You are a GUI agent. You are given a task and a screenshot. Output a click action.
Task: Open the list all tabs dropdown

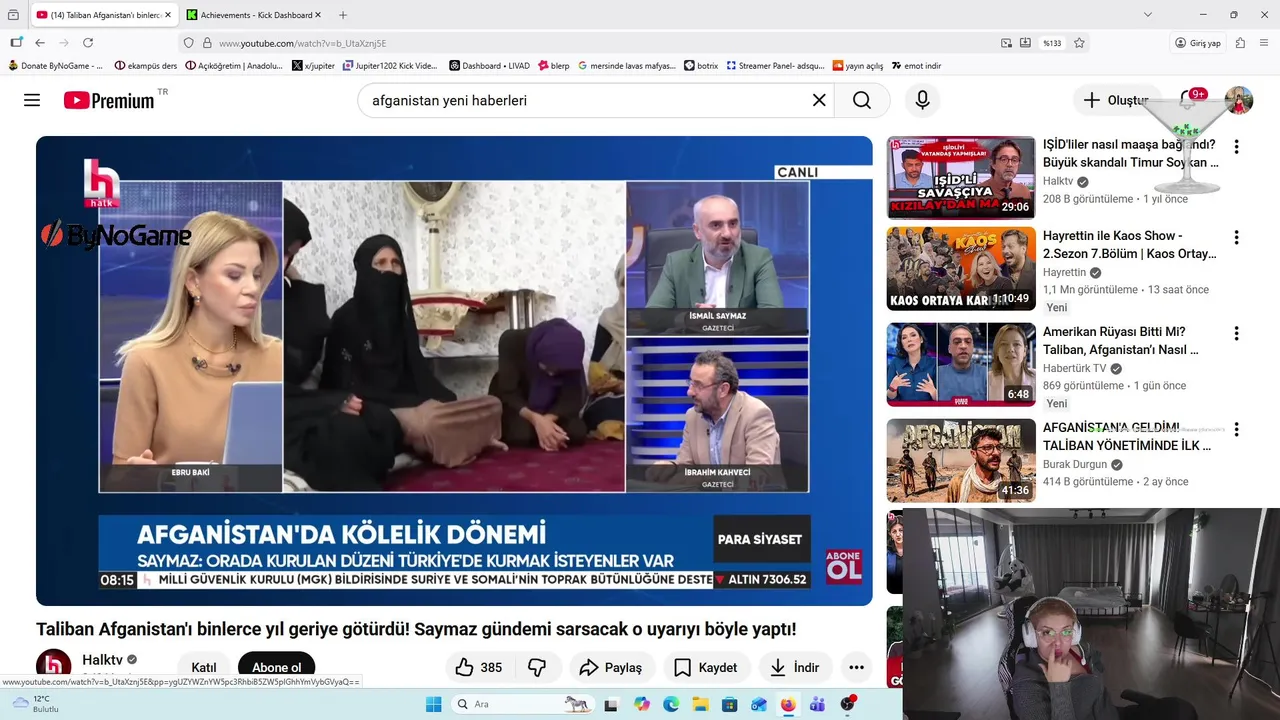point(1148,15)
